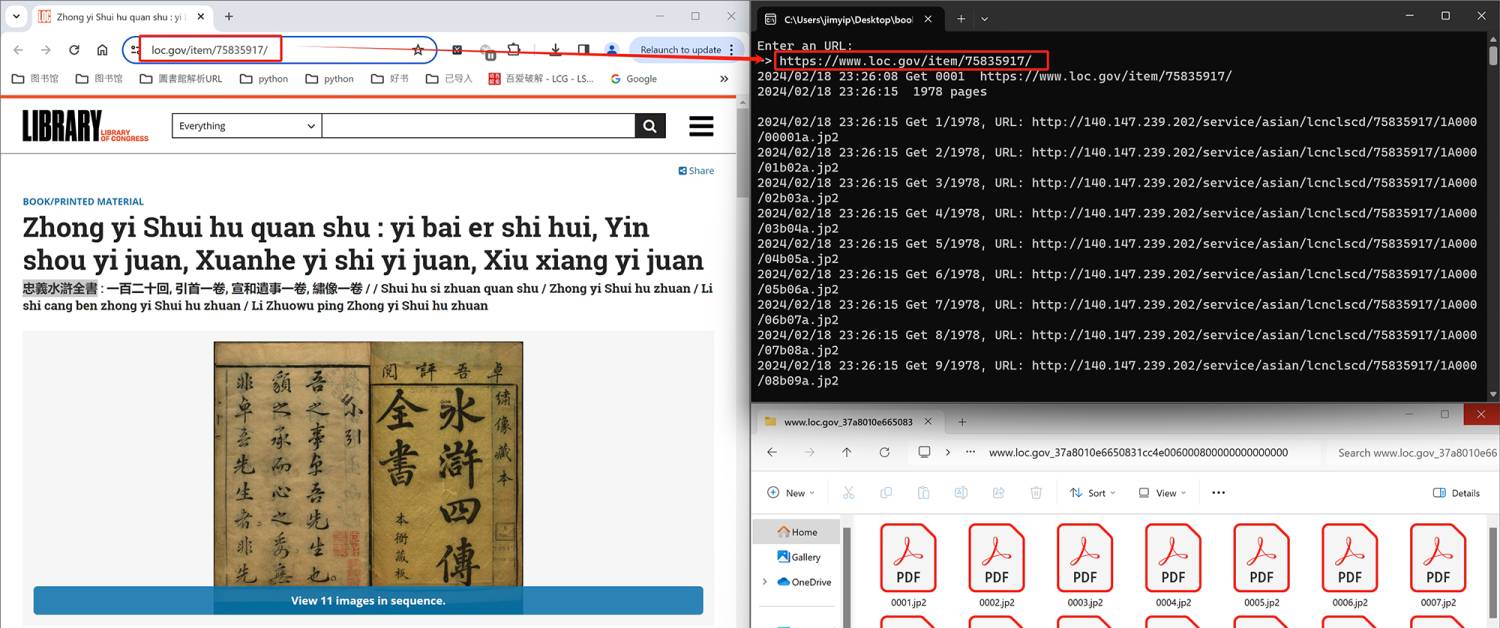Image resolution: width=1500 pixels, height=628 pixels.
Task: Click the View 11 images in sequence button
Action: [x=368, y=600]
